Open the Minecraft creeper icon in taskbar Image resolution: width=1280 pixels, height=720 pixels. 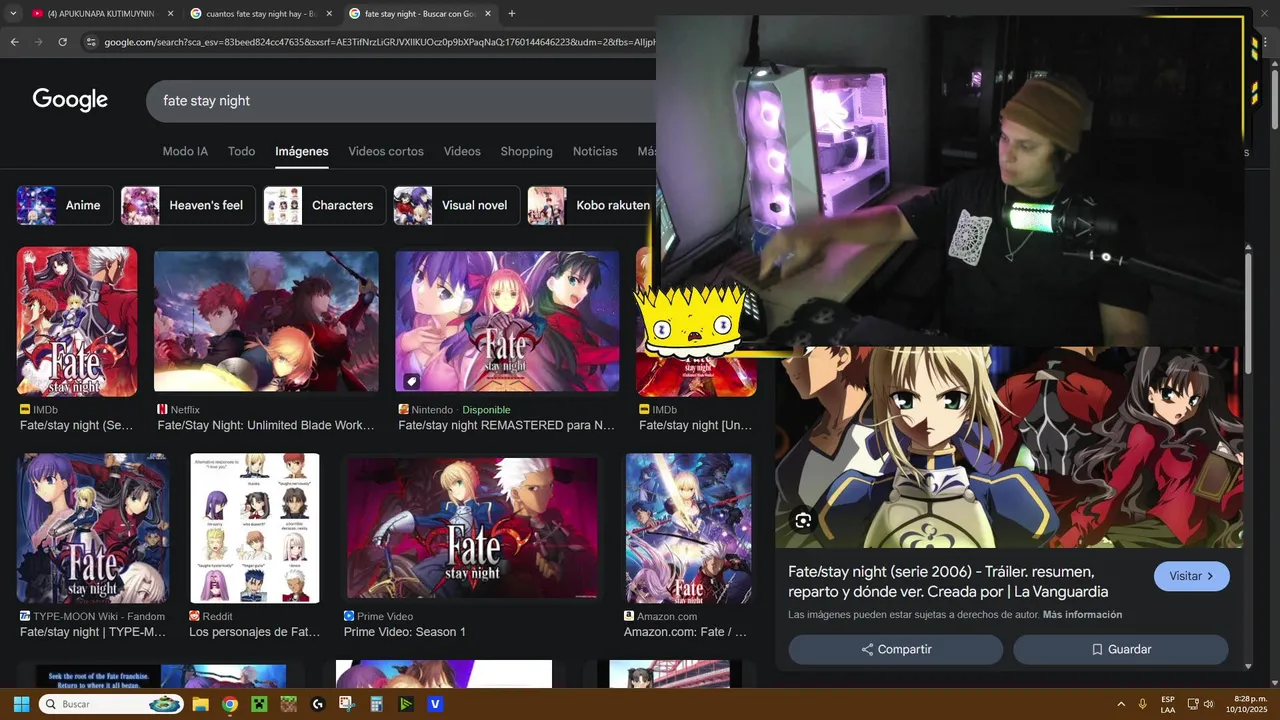point(259,704)
